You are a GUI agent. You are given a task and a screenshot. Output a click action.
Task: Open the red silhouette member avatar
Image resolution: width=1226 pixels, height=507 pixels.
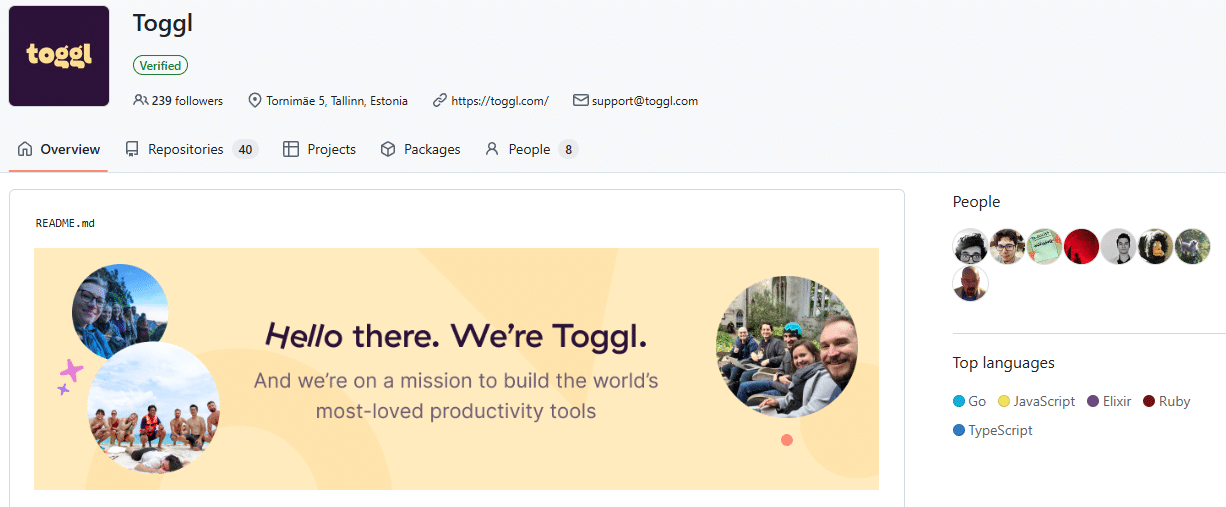[x=1081, y=246]
